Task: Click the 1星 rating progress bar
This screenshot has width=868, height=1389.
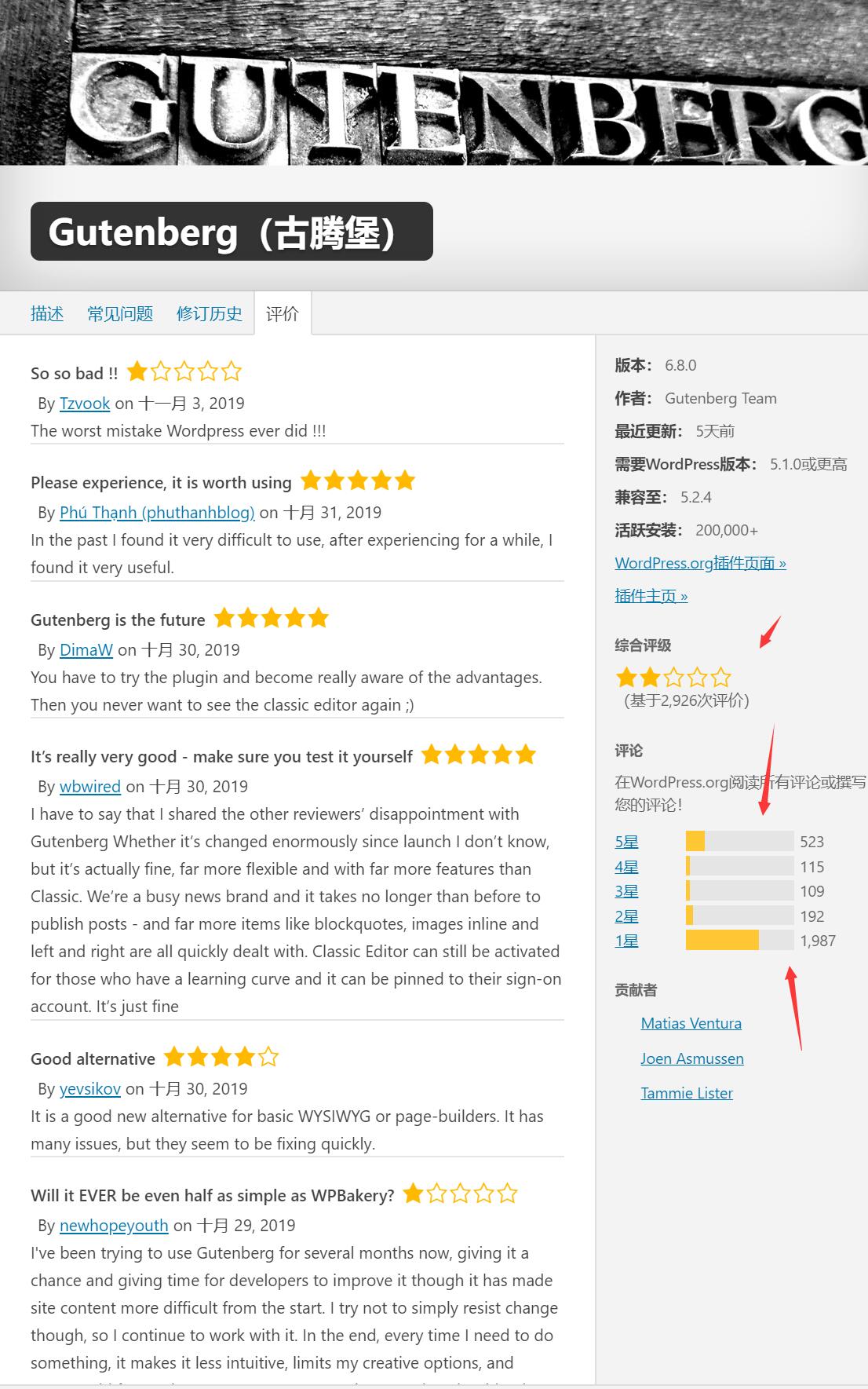Action: [740, 941]
